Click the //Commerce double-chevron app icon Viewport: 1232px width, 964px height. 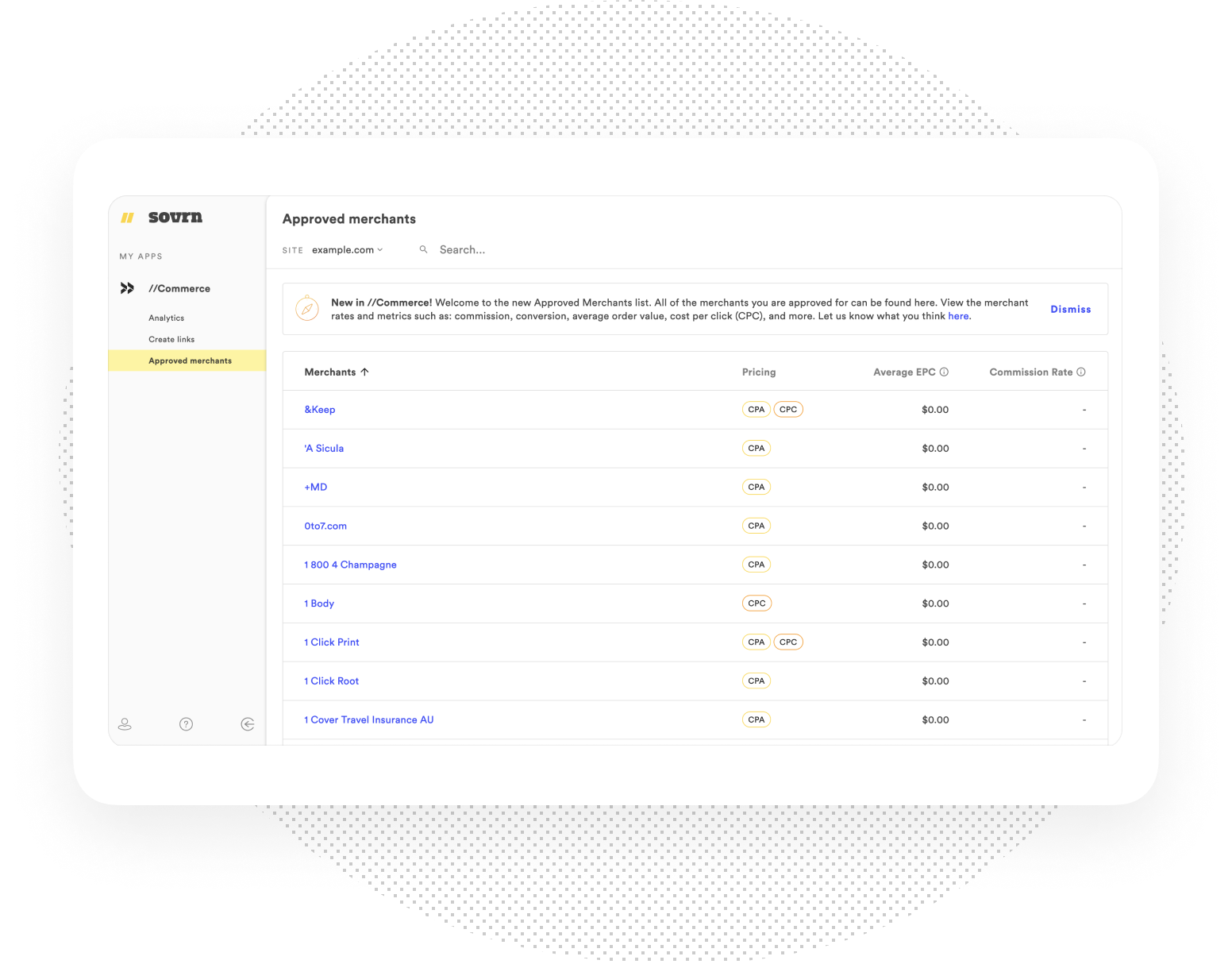(x=127, y=287)
